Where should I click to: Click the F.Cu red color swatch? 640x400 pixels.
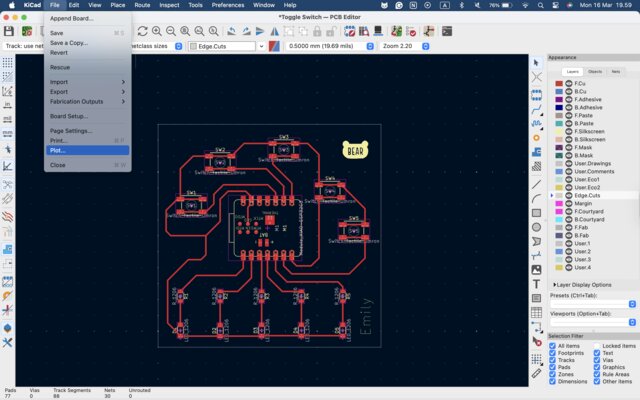(559, 83)
